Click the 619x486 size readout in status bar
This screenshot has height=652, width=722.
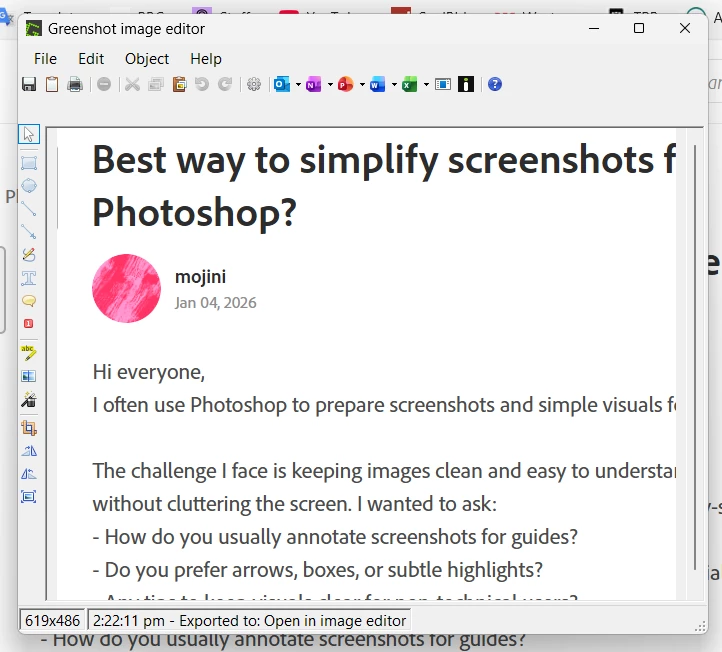click(52, 621)
